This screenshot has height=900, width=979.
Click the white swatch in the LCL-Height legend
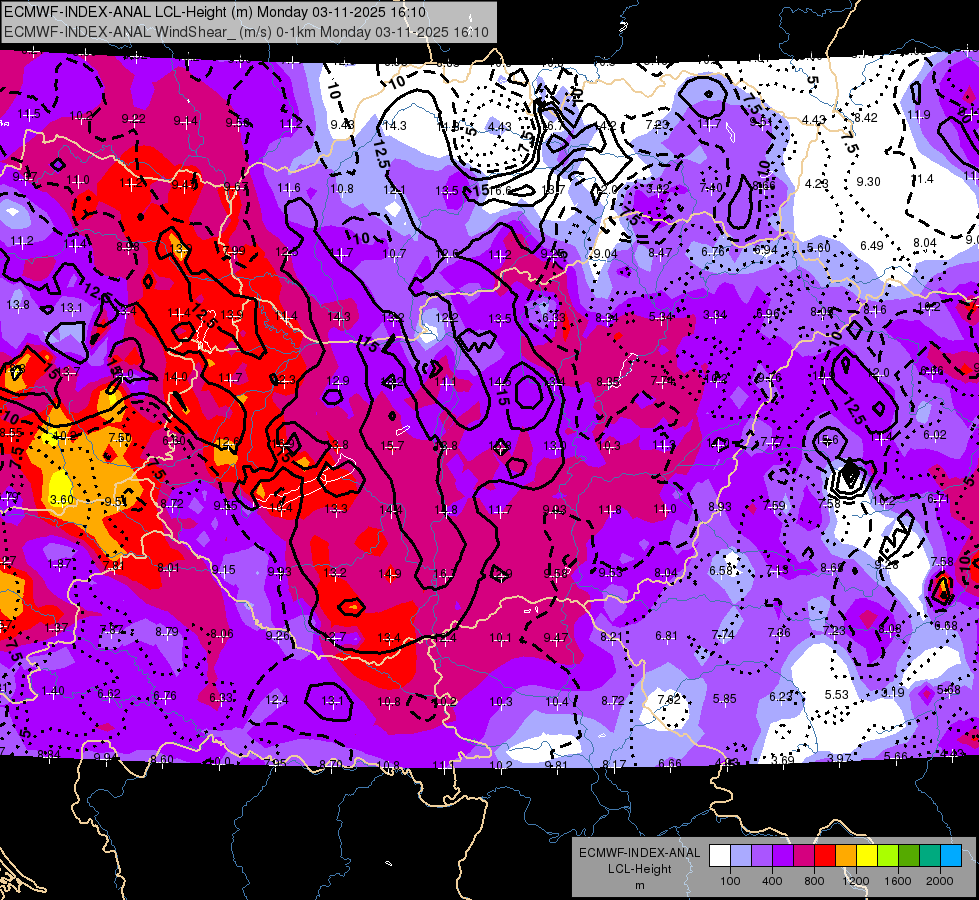point(720,856)
